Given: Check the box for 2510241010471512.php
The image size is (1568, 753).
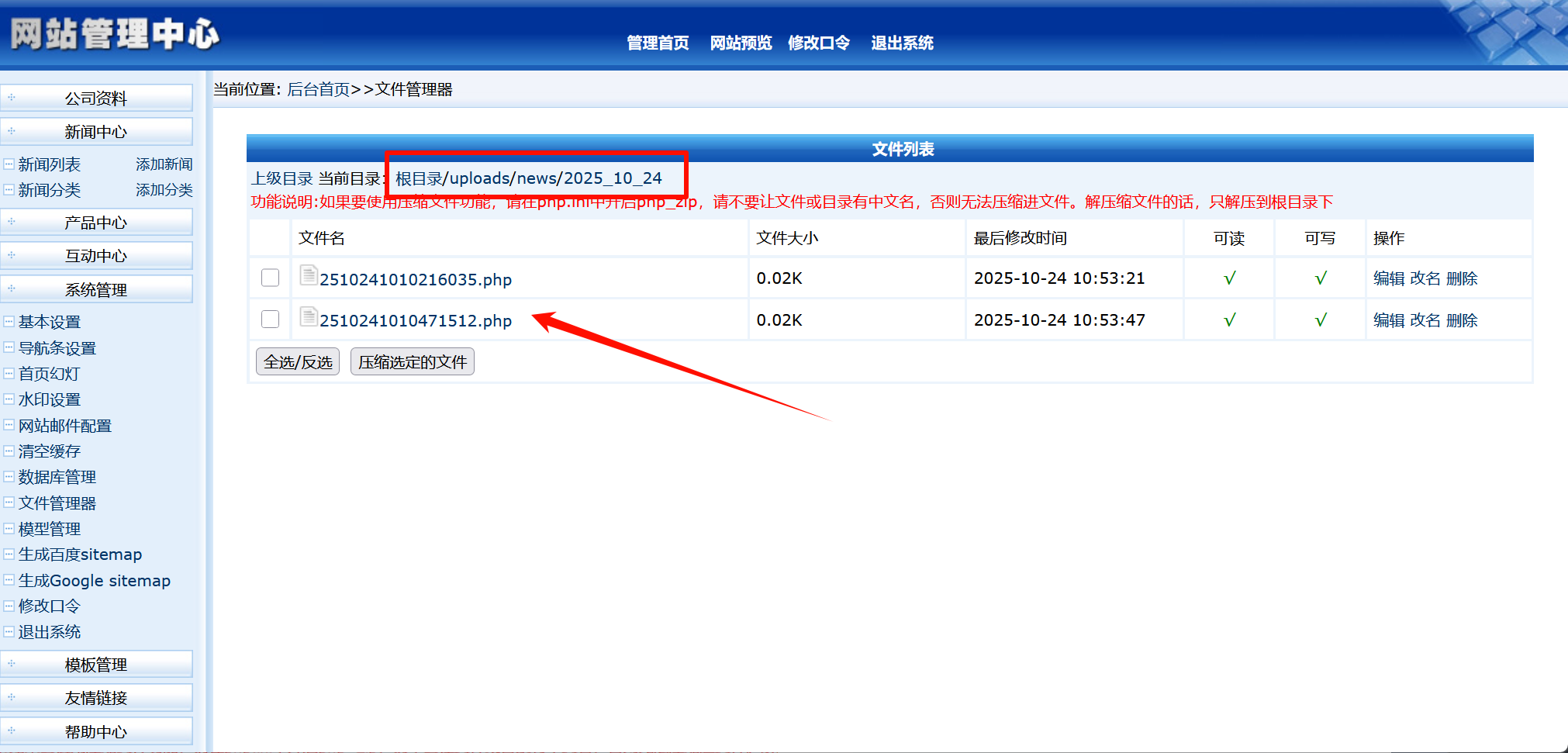Looking at the screenshot, I should click(270, 319).
